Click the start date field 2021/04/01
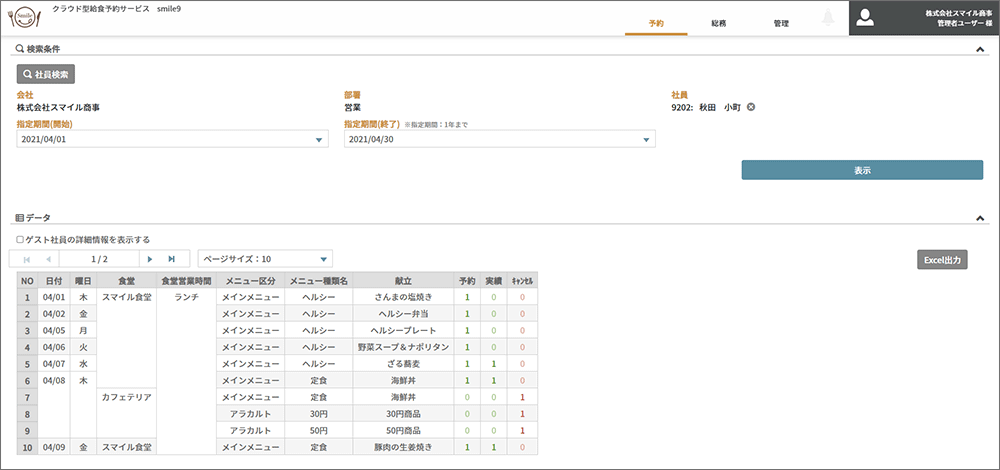The width and height of the screenshot is (1000, 470). [x=172, y=139]
